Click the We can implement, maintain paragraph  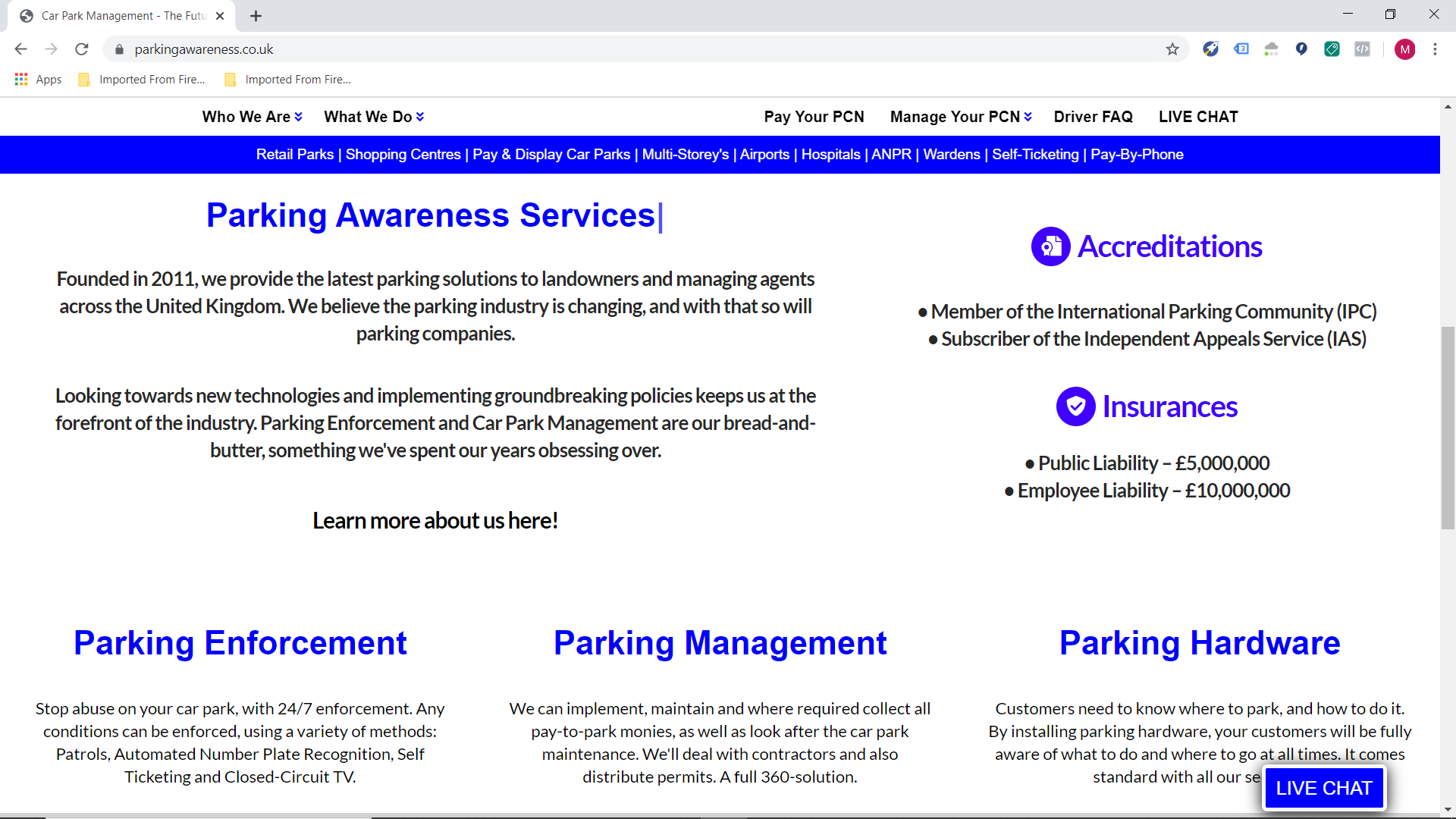pyautogui.click(x=720, y=743)
